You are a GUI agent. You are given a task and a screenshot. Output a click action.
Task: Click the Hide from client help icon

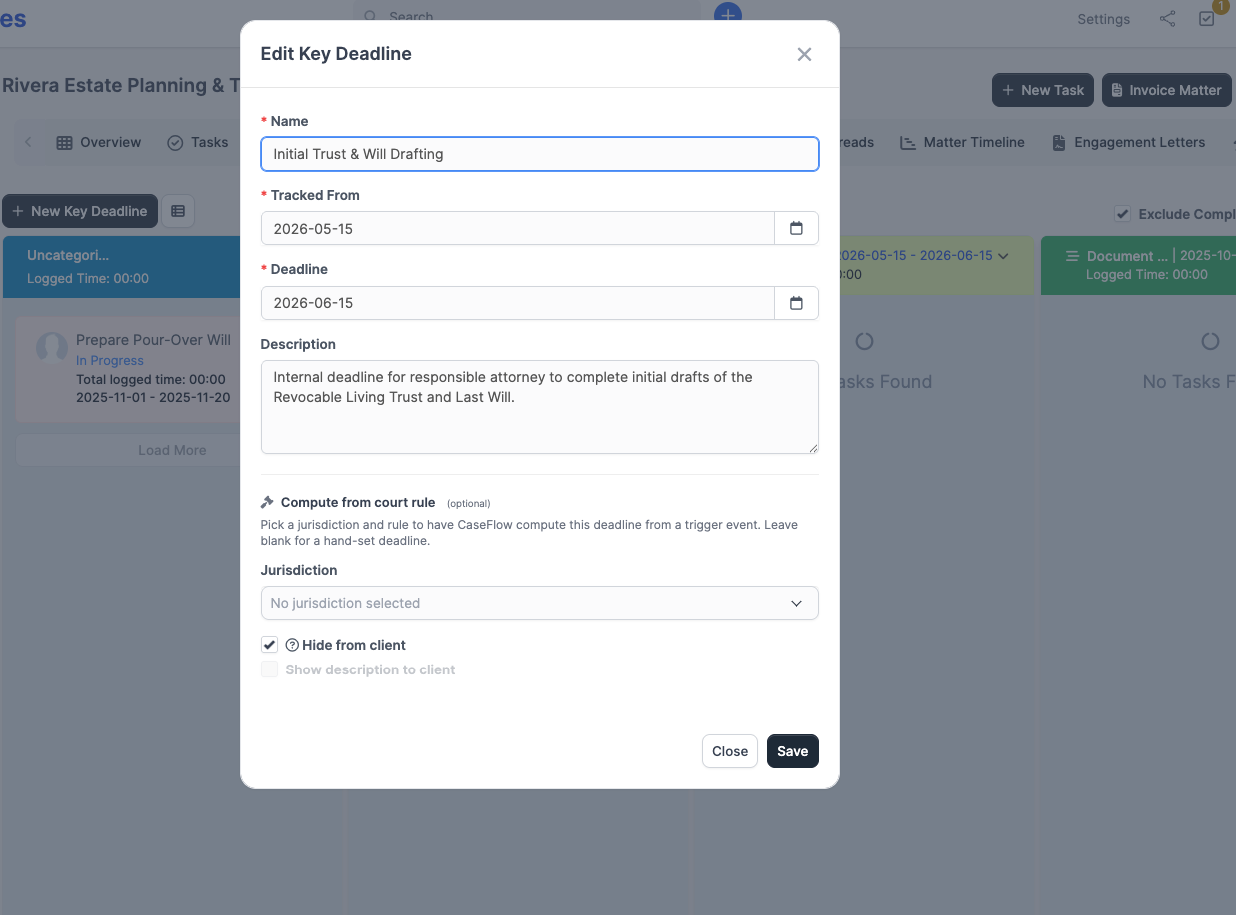[292, 645]
